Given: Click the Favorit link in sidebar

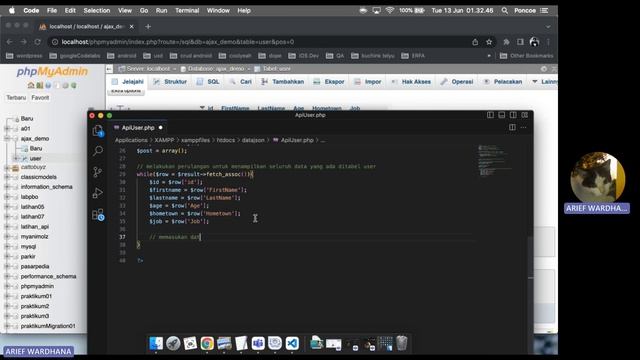Looking at the screenshot, I should point(40,98).
